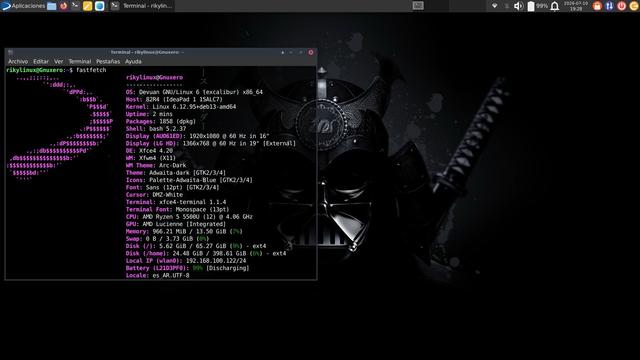Image resolution: width=640 pixels, height=360 pixels.
Task: Click the Kernel: Linux 6.12 line
Action: [x=181, y=107]
